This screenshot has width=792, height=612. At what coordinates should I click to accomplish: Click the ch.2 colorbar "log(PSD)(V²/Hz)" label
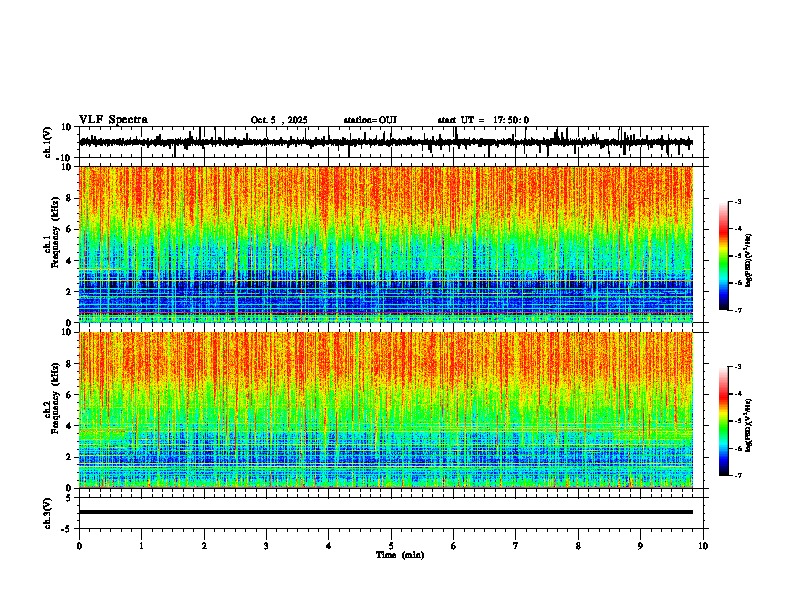pos(748,425)
